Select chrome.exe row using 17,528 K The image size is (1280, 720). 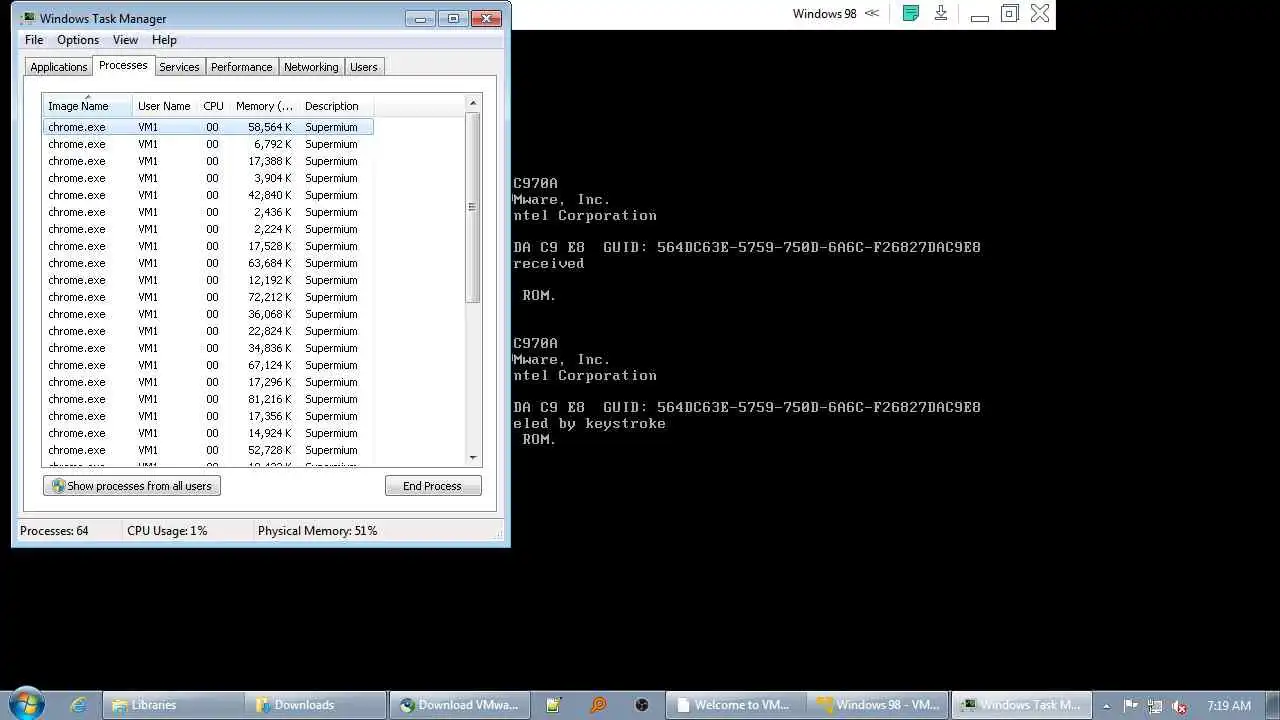[208, 246]
